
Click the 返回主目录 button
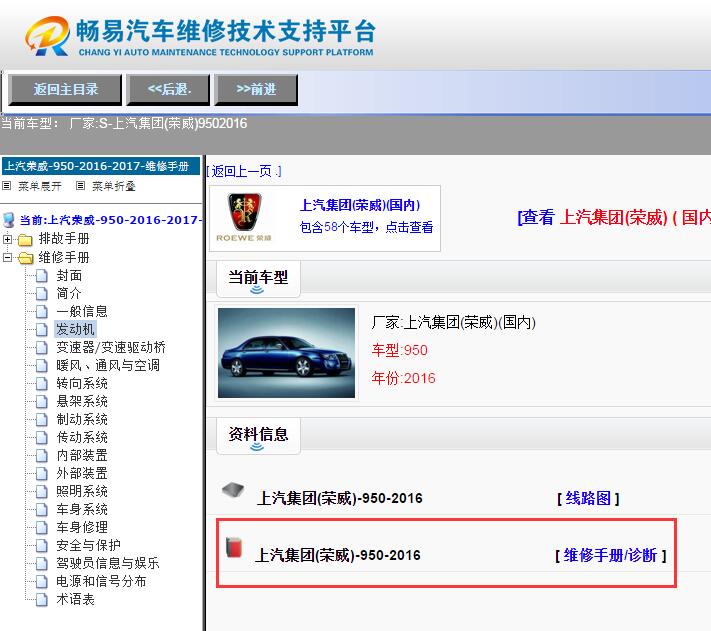tap(65, 89)
